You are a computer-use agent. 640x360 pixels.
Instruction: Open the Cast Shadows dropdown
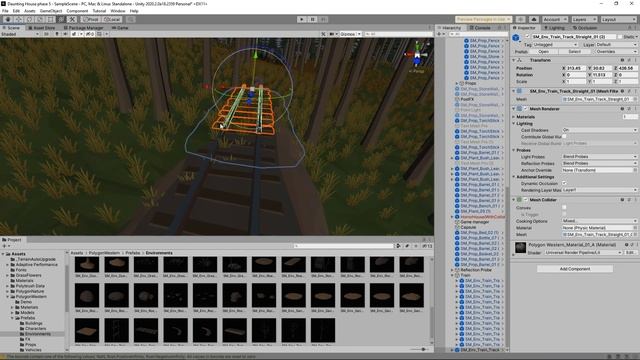point(599,130)
